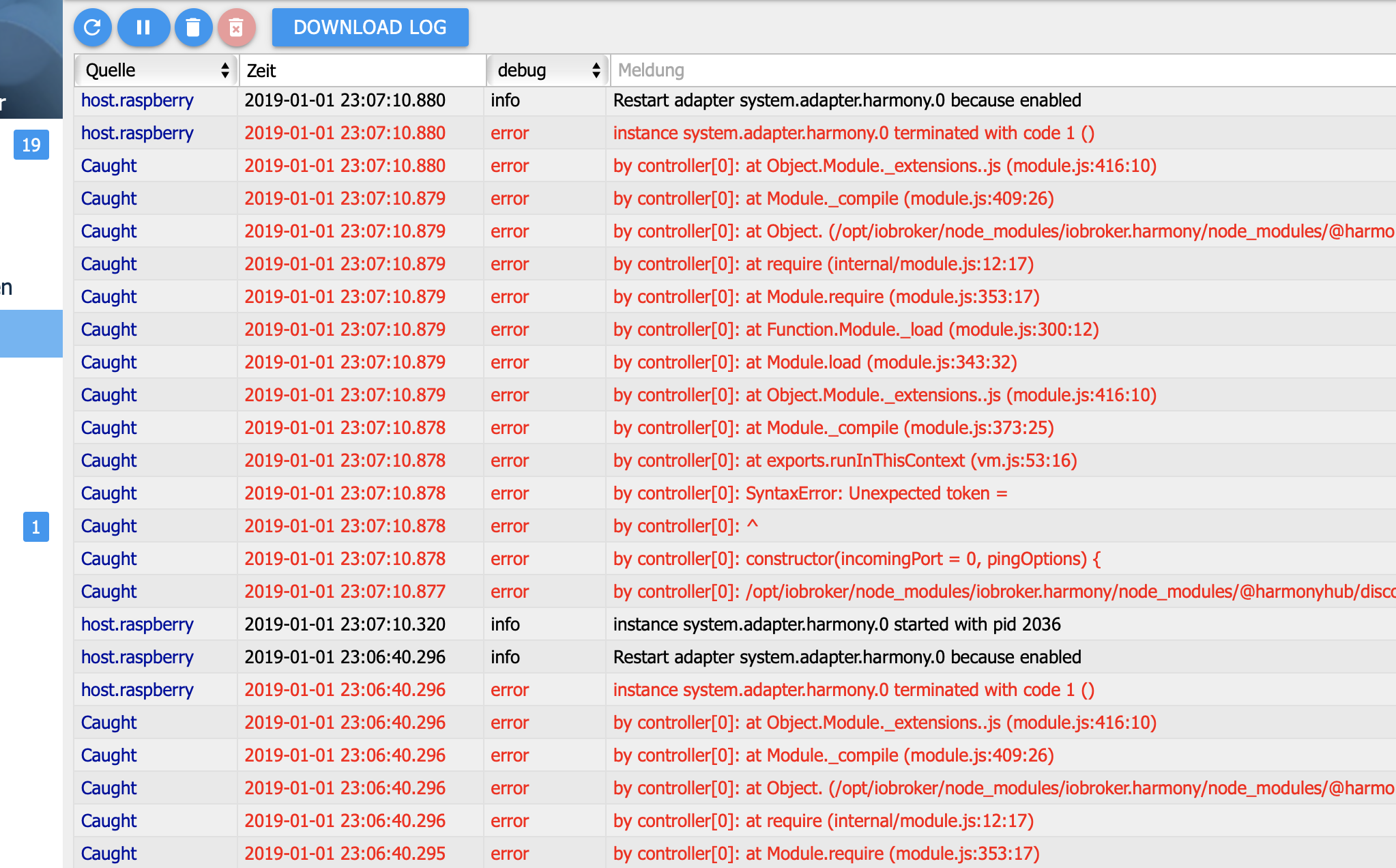Viewport: 1396px width, 868px height.
Task: Click the 23:06:40.296 Restart adapter info row
Action: coord(846,657)
